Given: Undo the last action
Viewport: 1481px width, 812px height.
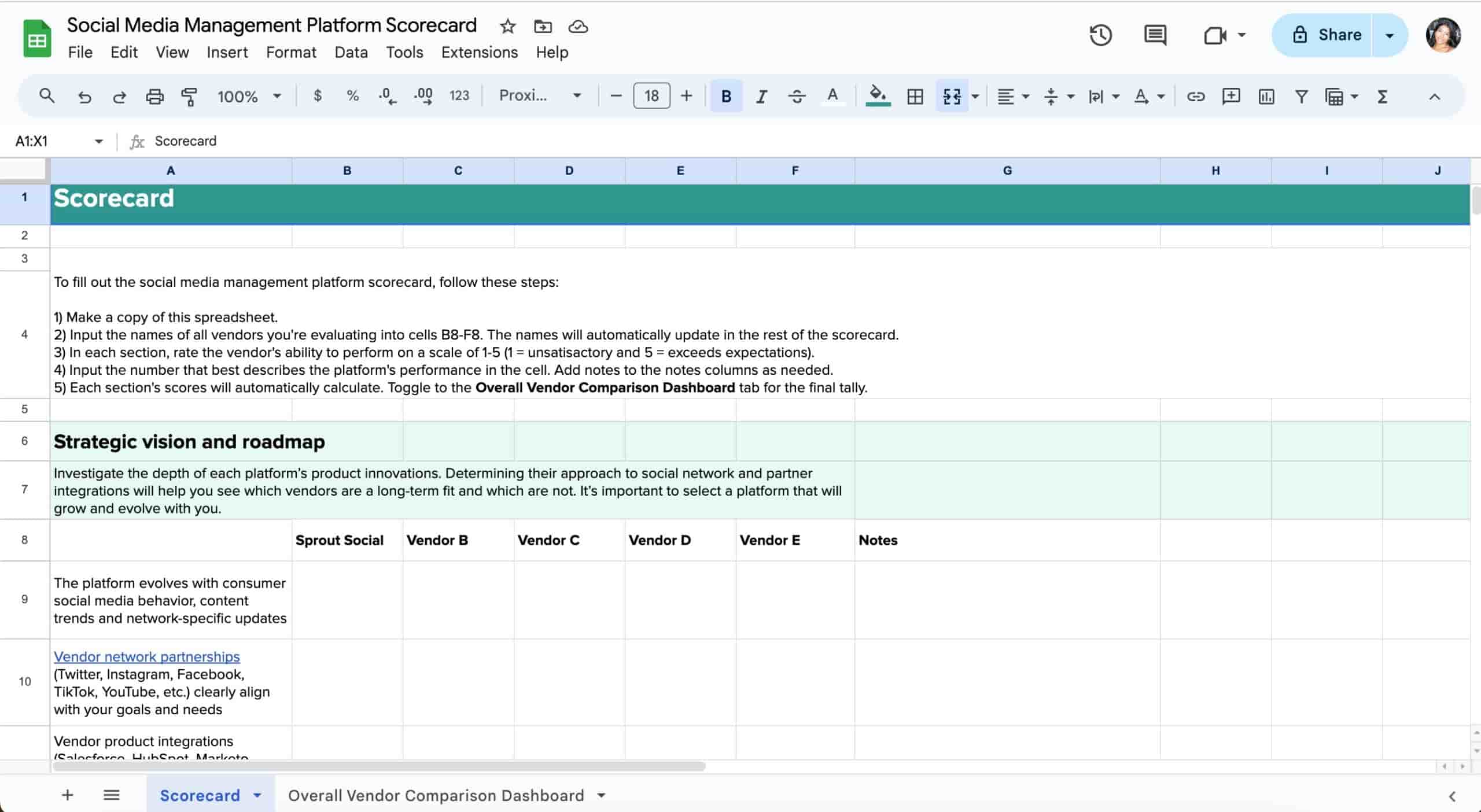Looking at the screenshot, I should coord(85,96).
